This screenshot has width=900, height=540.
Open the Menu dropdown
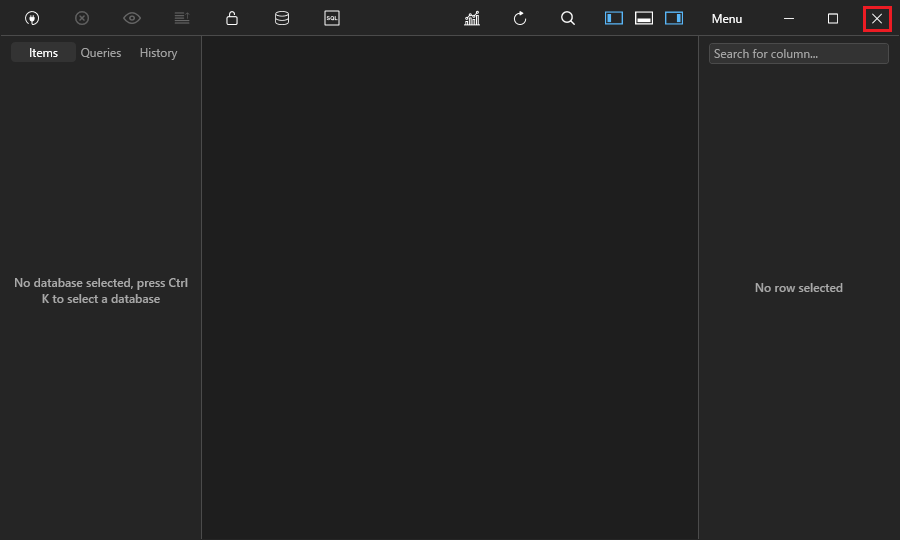tap(727, 19)
